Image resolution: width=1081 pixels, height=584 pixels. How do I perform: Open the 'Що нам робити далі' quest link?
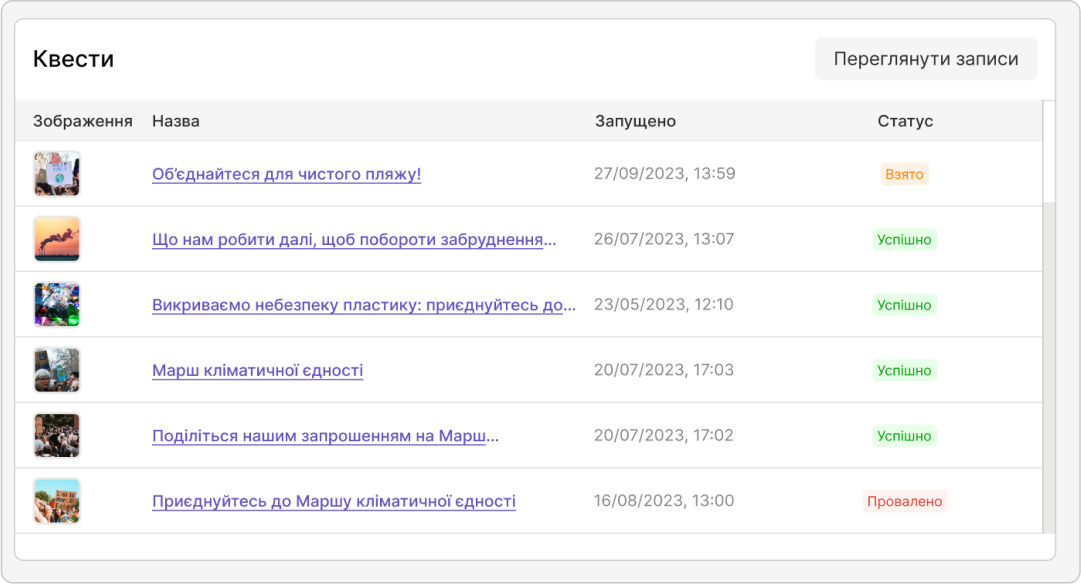pyautogui.click(x=354, y=240)
